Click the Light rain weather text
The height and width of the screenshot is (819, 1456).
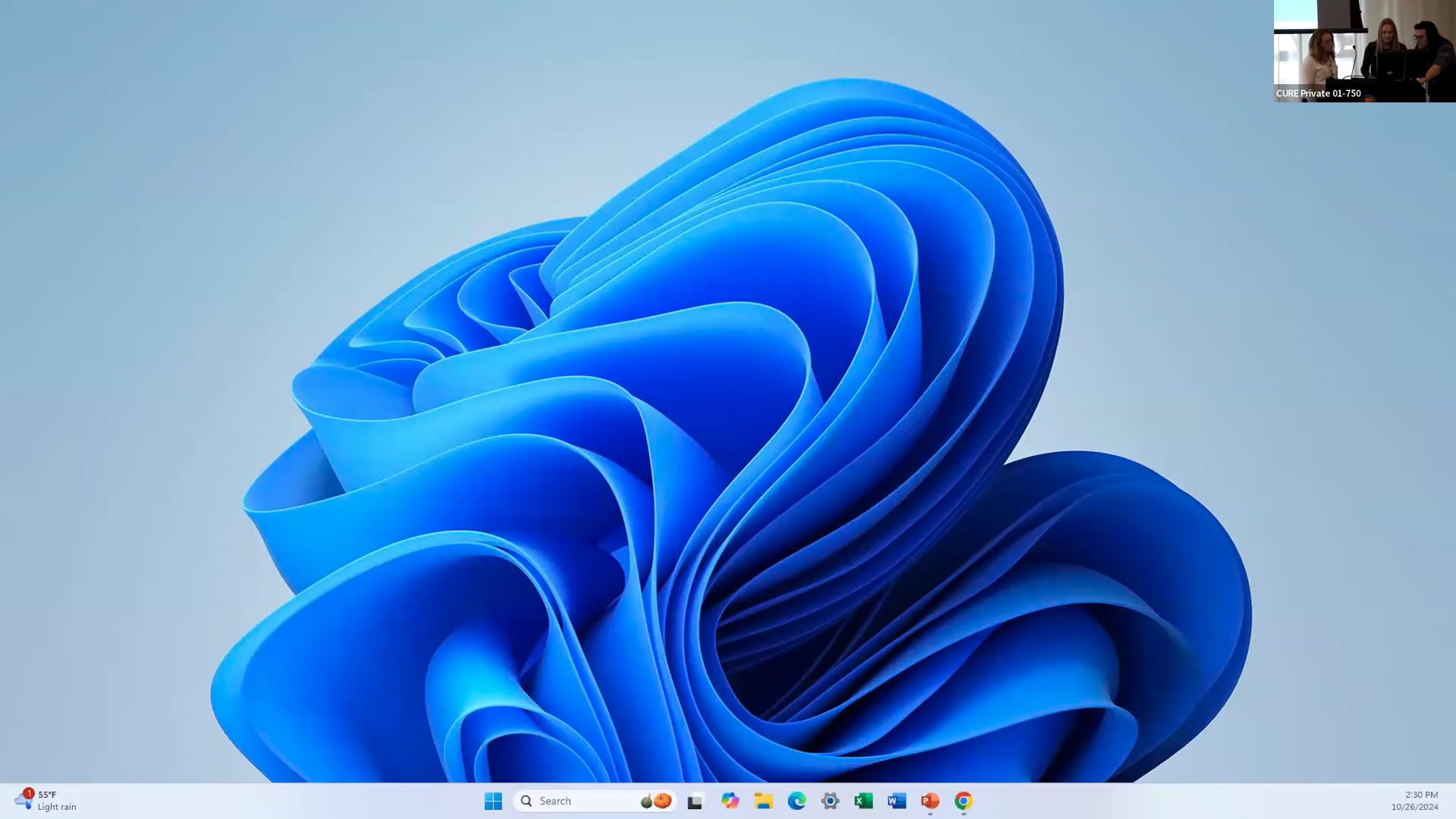pos(57,807)
